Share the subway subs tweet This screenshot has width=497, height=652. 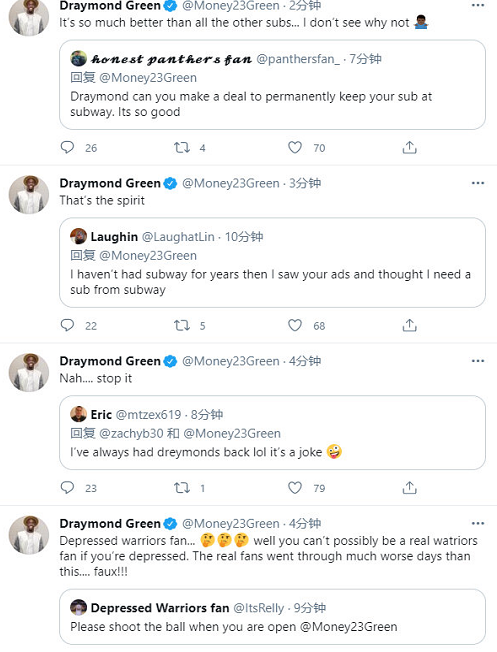point(409,147)
